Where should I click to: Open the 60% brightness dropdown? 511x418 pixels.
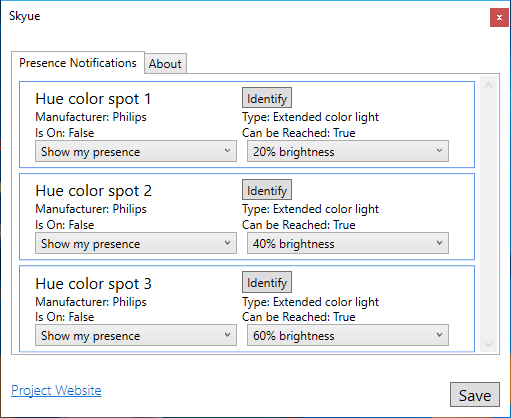348,335
